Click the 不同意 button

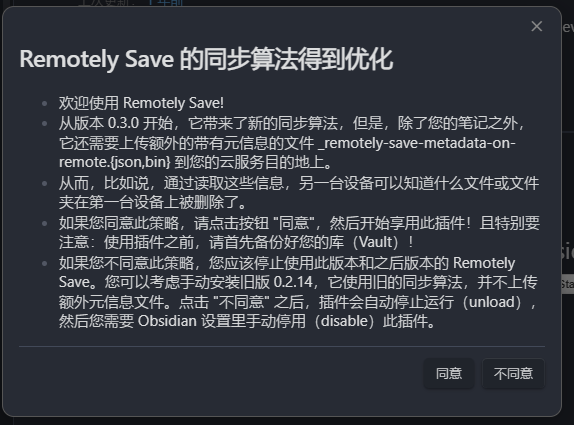click(x=513, y=373)
